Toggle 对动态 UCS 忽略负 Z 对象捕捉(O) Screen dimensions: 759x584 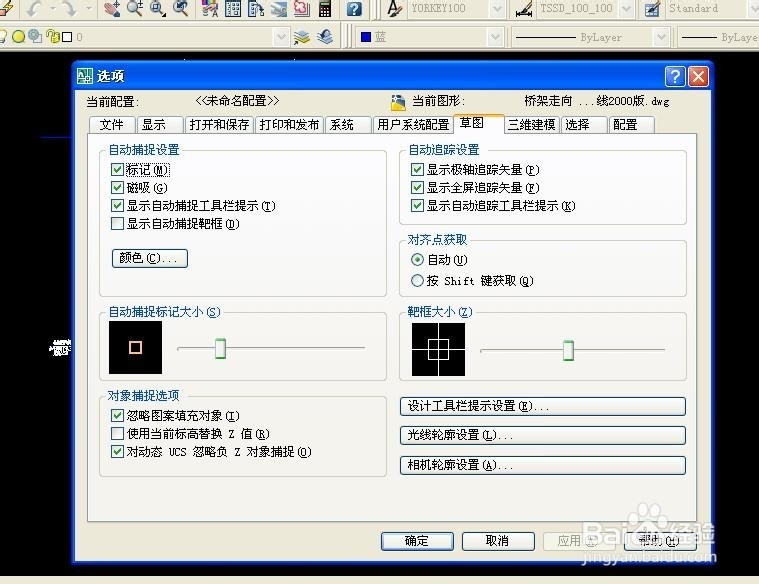tap(117, 451)
